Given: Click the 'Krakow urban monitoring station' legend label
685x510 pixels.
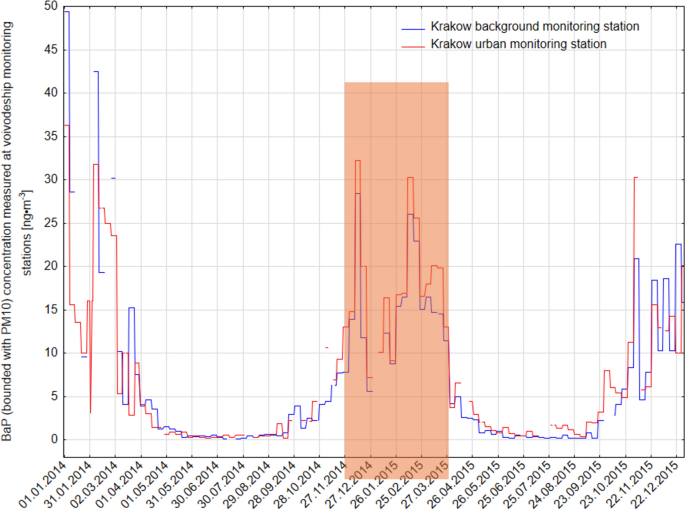Looking at the screenshot, I should (519, 44).
